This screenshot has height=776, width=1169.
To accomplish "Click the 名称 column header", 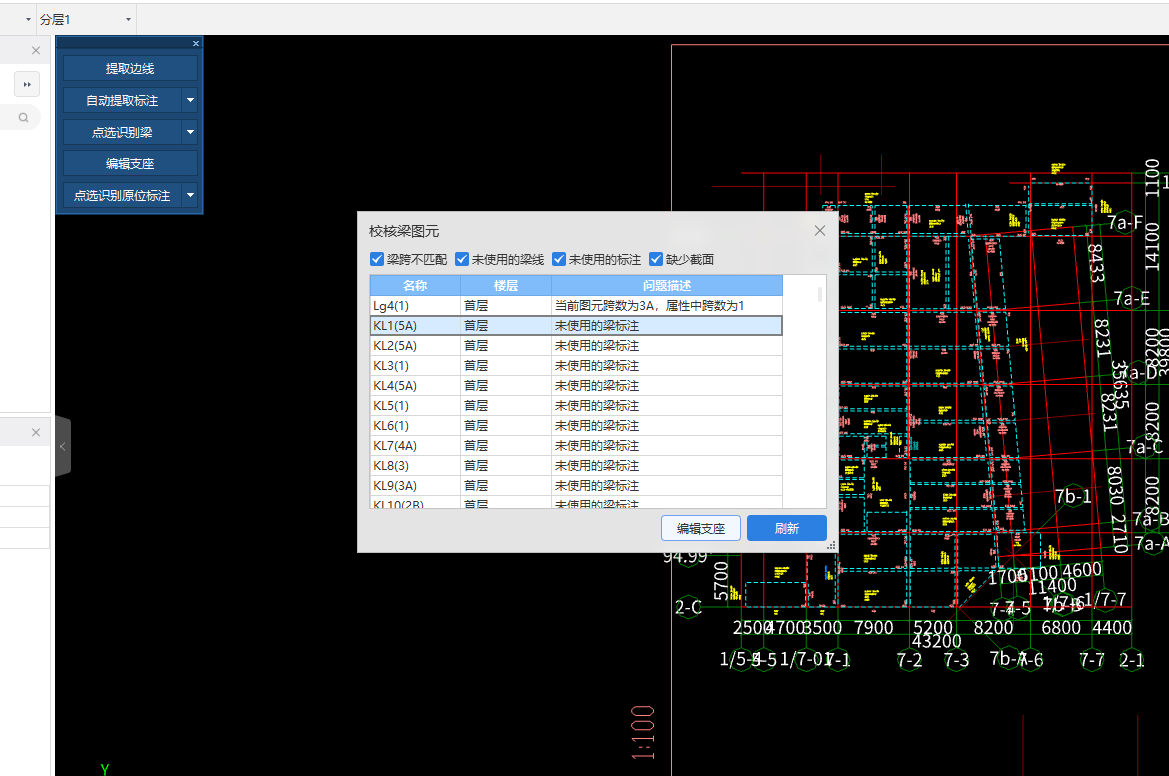I will (x=415, y=286).
